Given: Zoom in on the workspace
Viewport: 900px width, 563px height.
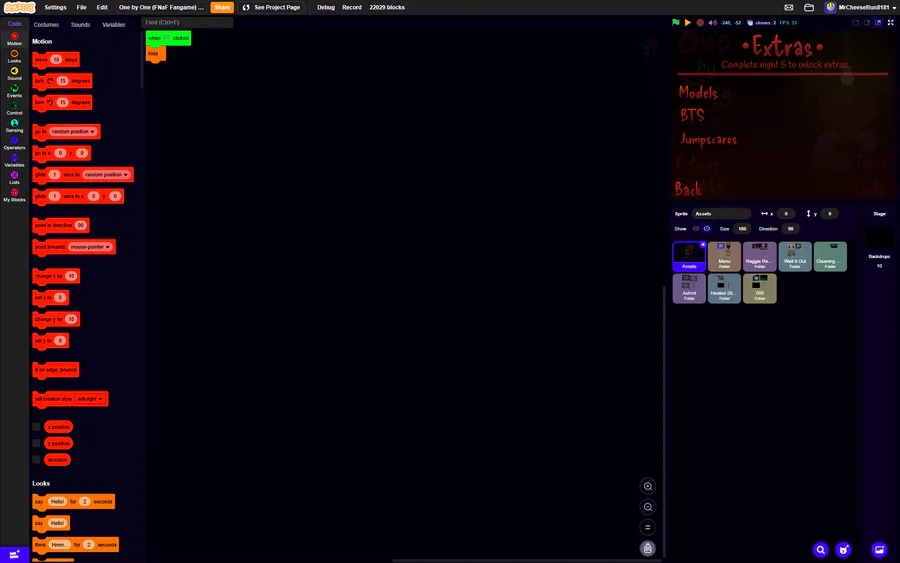Looking at the screenshot, I should [x=647, y=486].
